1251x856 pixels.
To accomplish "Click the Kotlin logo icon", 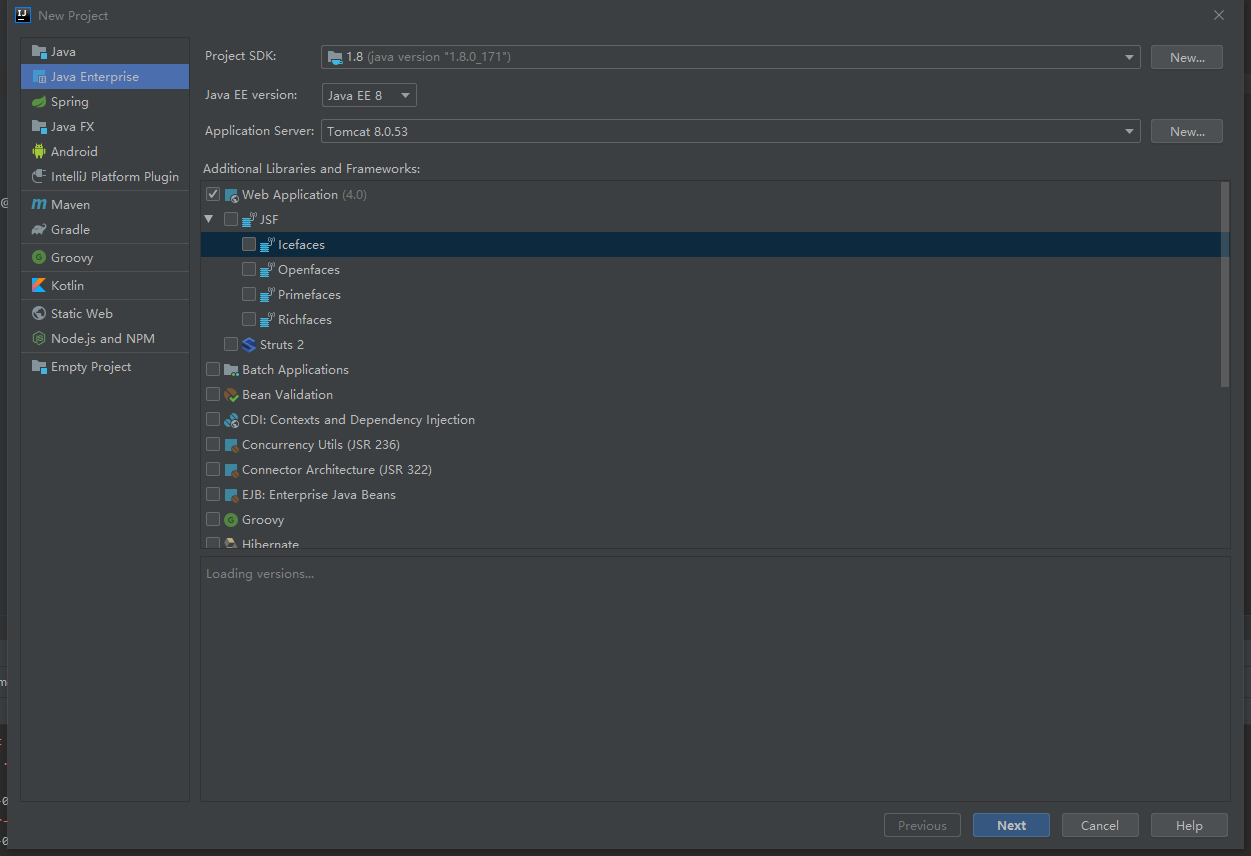I will [x=39, y=286].
